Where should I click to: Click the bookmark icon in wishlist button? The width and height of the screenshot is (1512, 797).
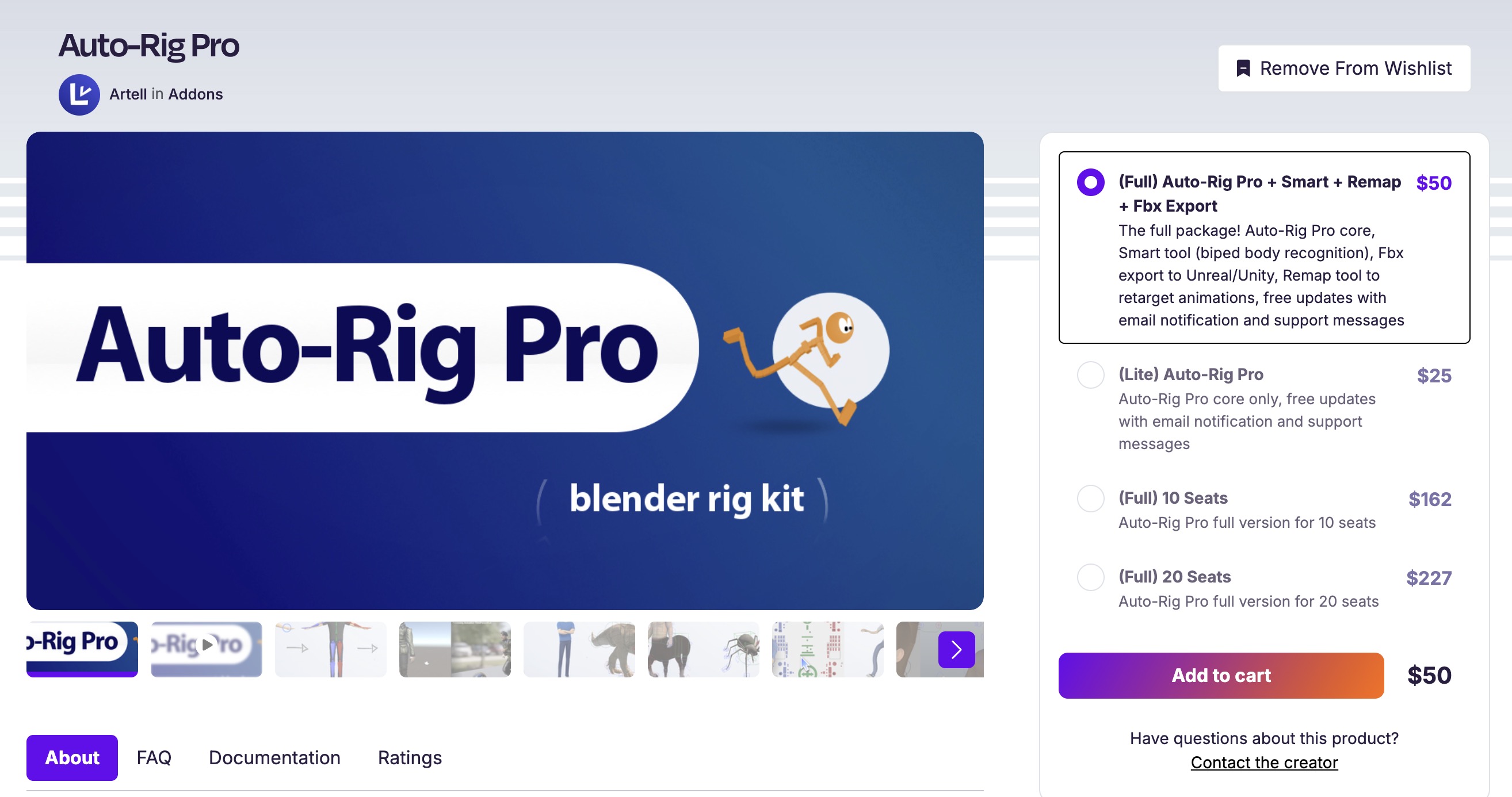pyautogui.click(x=1243, y=68)
